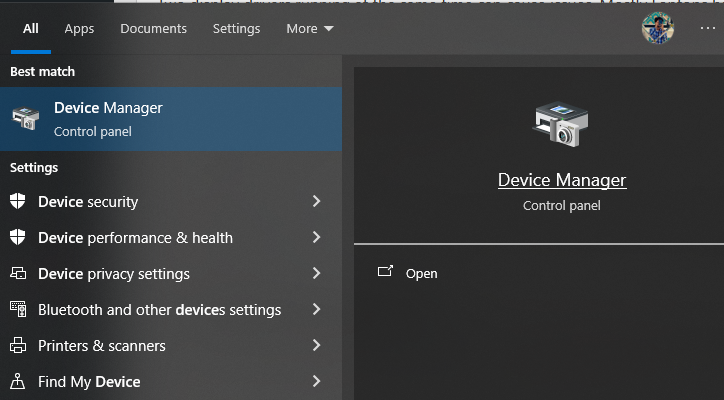Switch to the All tab
The image size is (724, 400).
pos(30,29)
